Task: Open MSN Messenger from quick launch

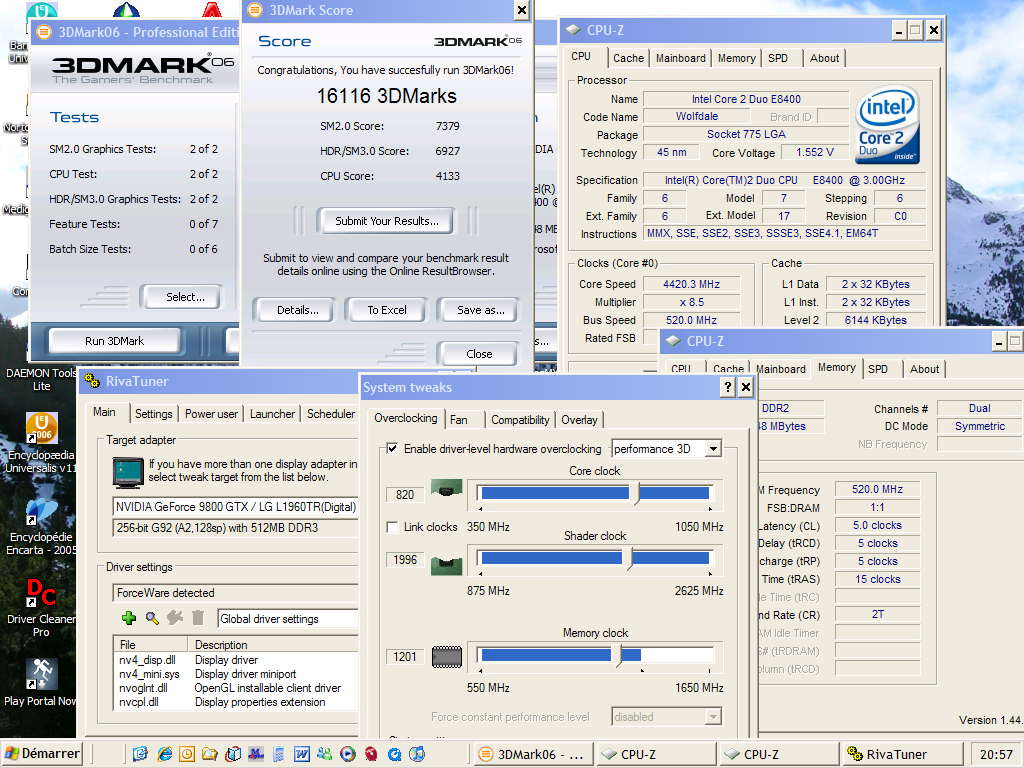Action: coord(325,754)
